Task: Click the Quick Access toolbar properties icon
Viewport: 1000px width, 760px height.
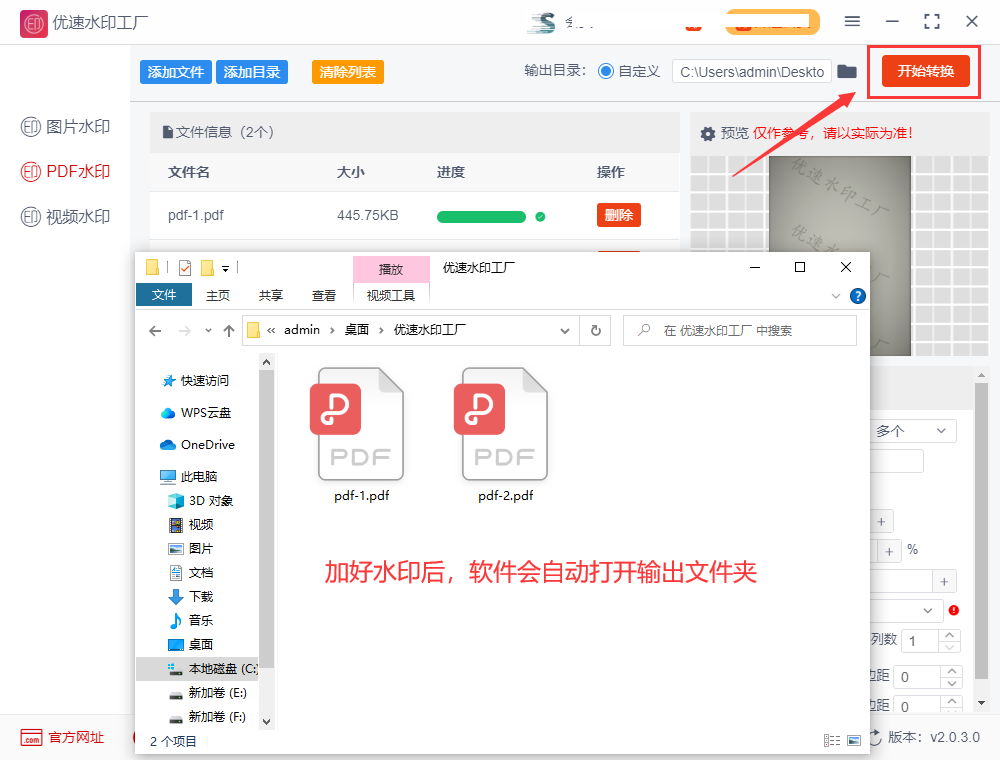Action: 185,268
